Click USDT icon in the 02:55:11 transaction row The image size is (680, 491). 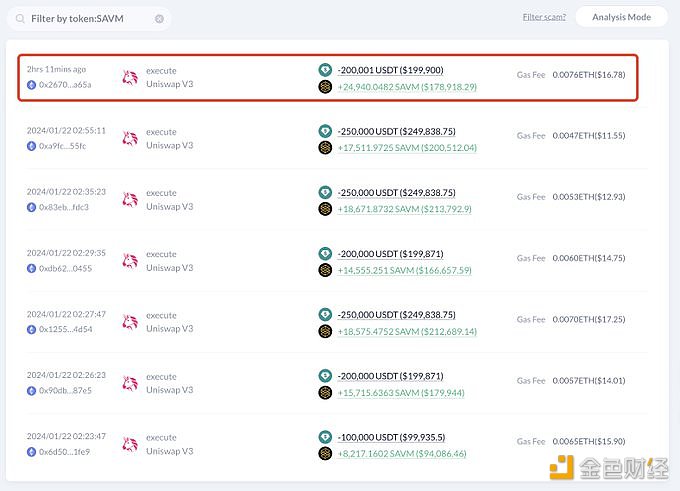tap(325, 131)
